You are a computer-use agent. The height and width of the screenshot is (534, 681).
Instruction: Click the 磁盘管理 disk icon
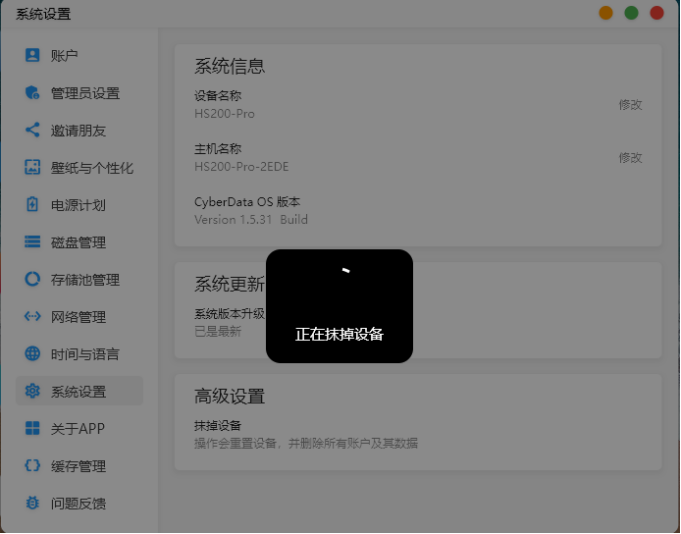click(x=33, y=242)
